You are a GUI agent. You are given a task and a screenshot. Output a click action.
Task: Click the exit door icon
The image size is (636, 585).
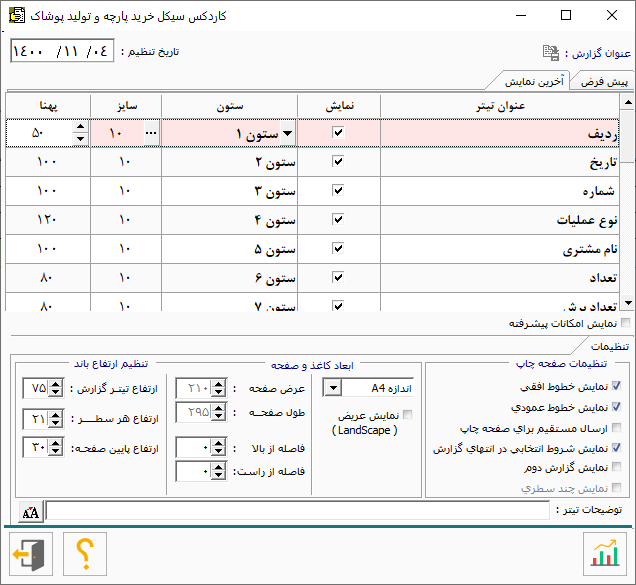(x=31, y=554)
